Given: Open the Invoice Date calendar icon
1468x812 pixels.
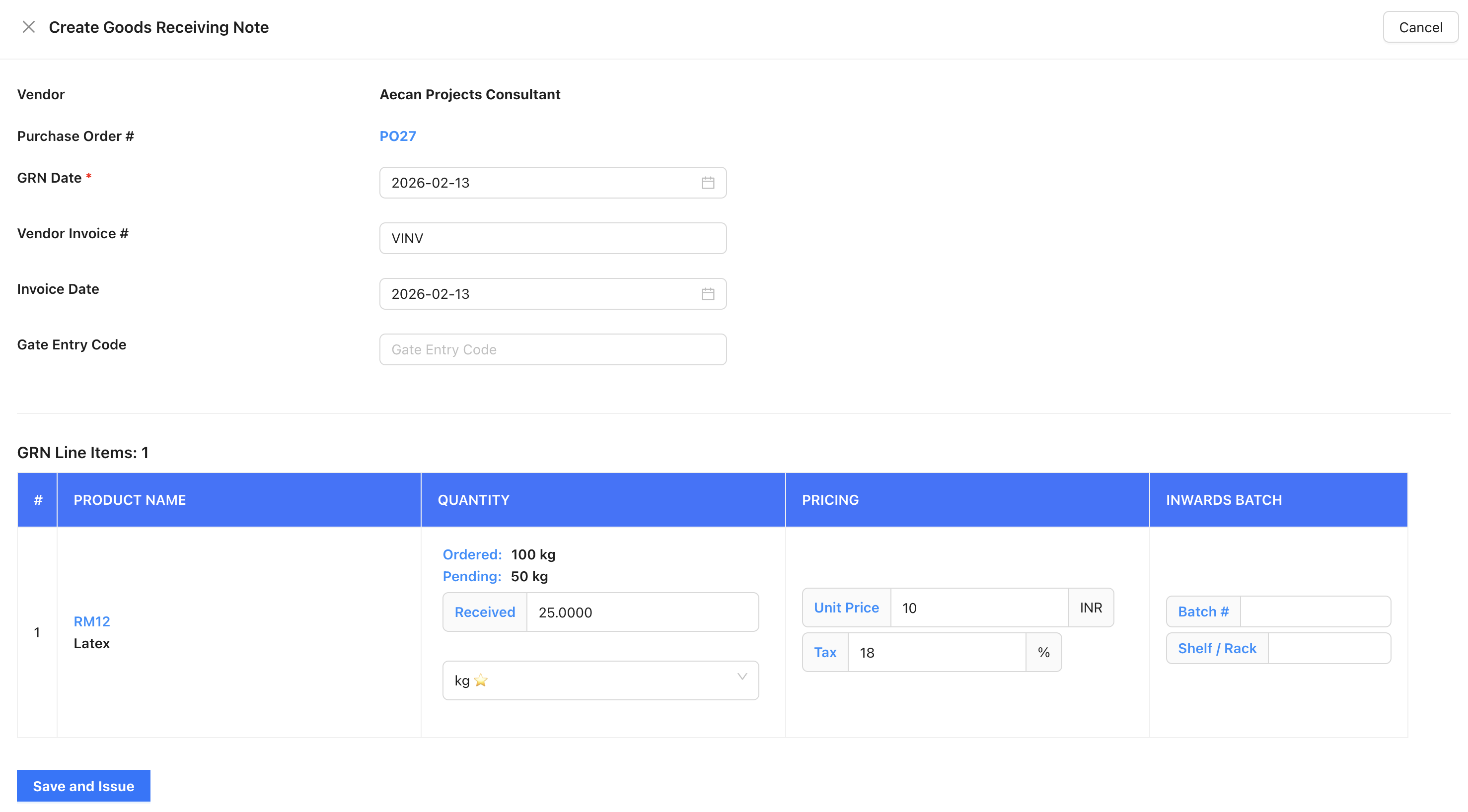Looking at the screenshot, I should click(x=707, y=294).
